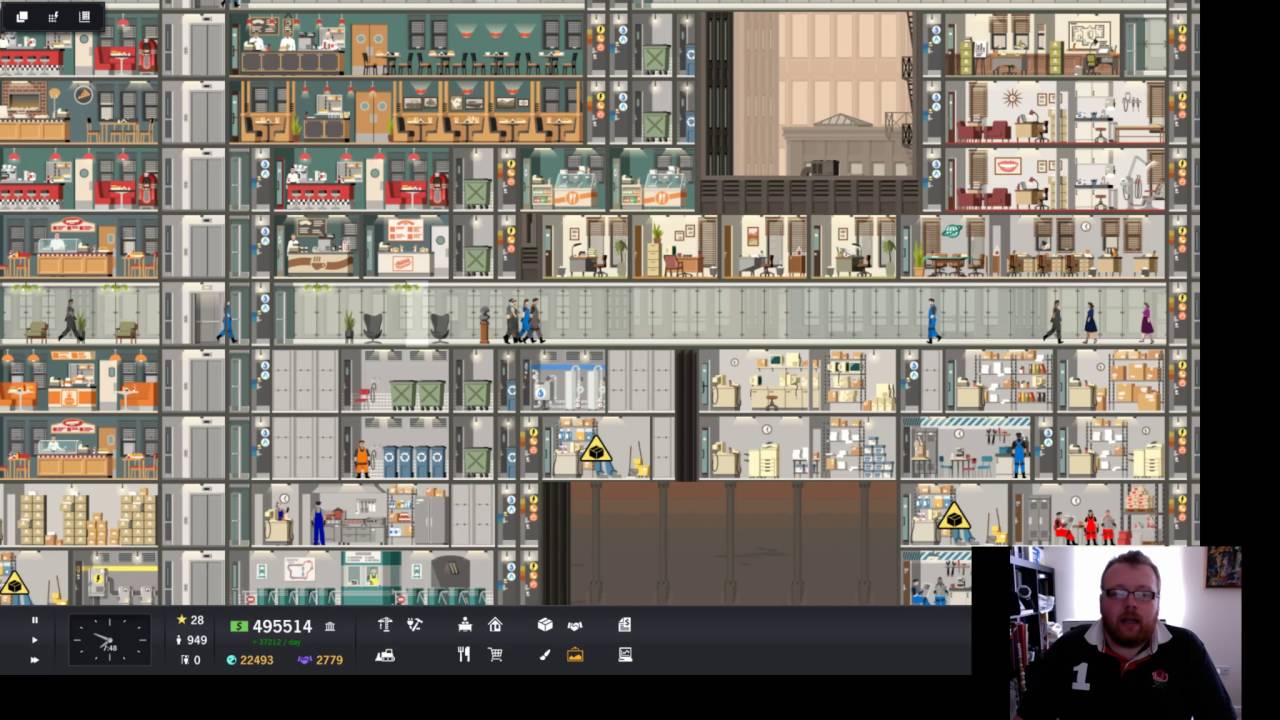
Task: Click the yellow package warning sign near right elevator
Action: coord(953,516)
